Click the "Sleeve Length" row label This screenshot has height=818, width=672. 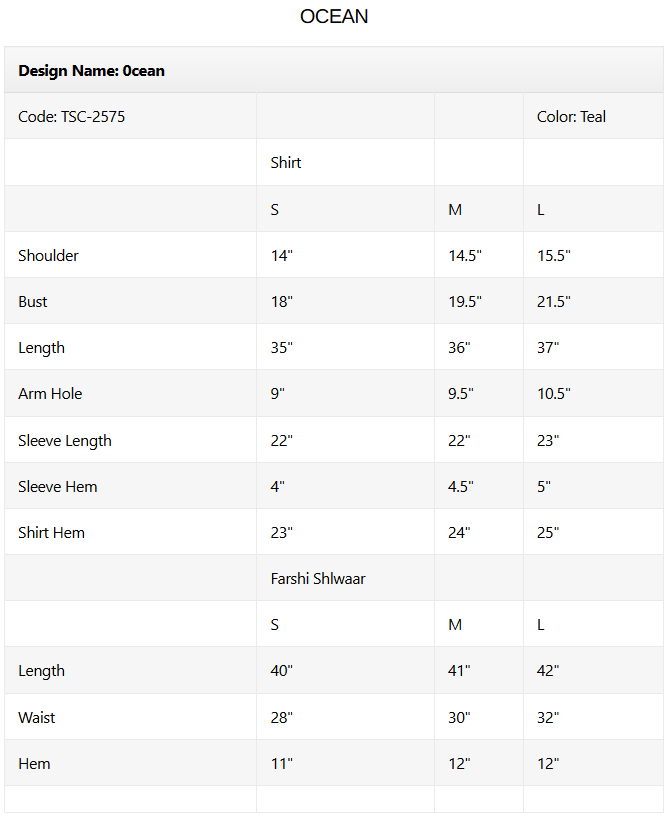coord(65,441)
